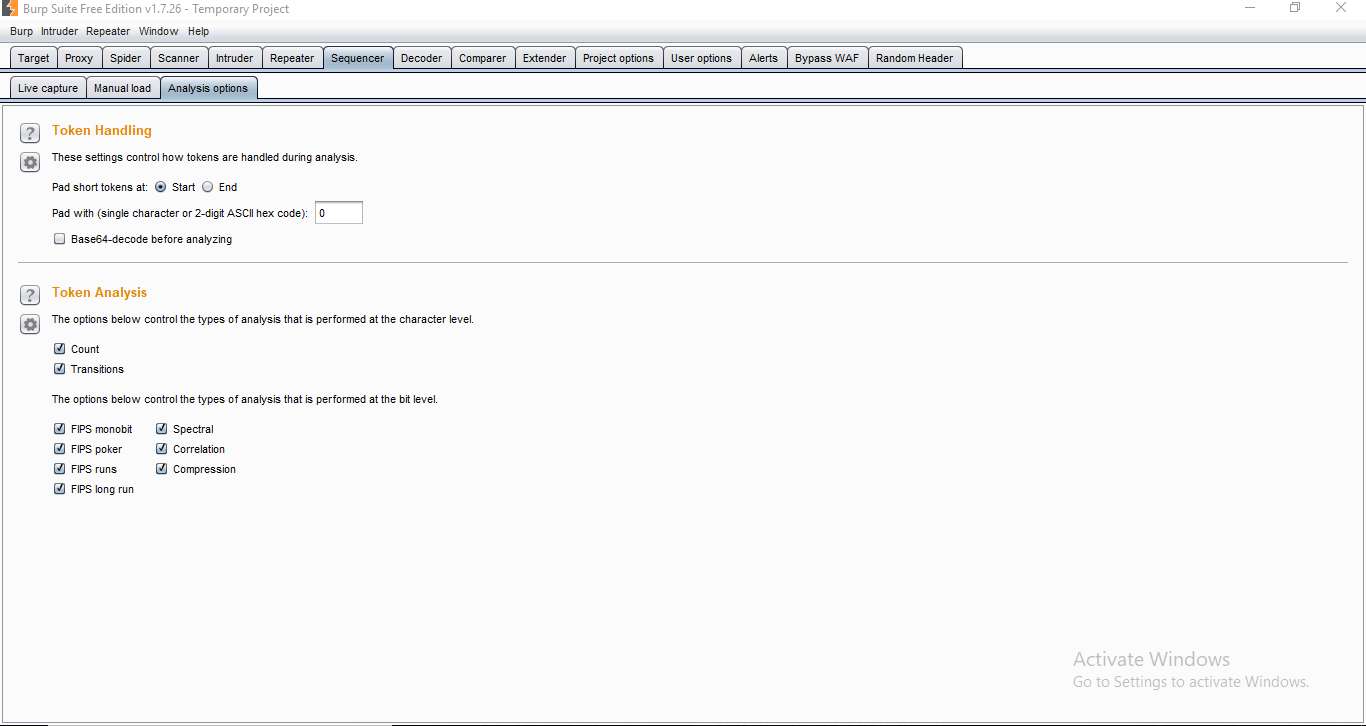
Task: Open the Window menu
Action: pyautogui.click(x=158, y=31)
